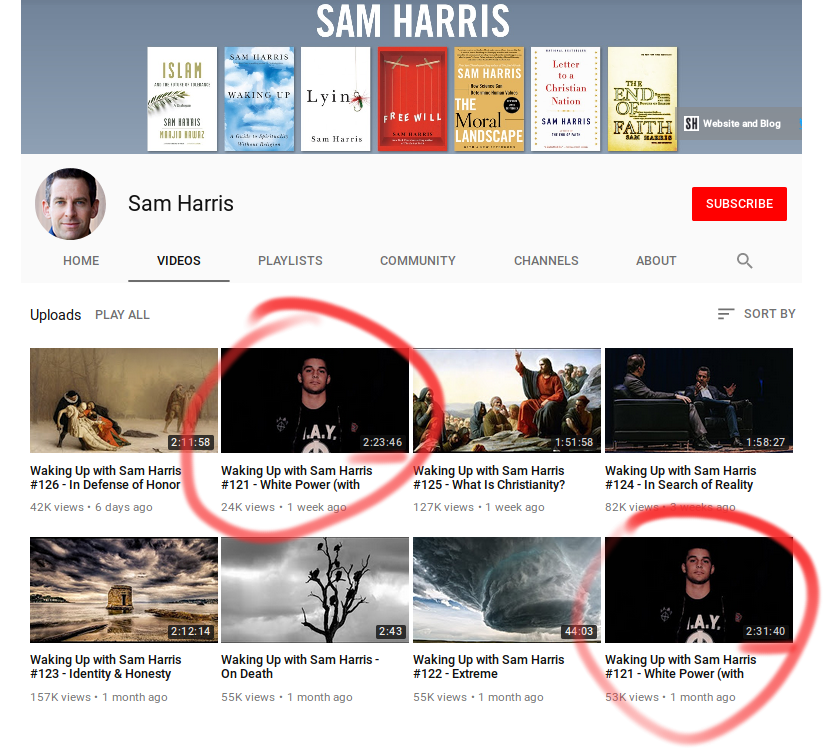Open #121 White Power title with 53K views
Screen dimensions: 823x748
(681, 667)
